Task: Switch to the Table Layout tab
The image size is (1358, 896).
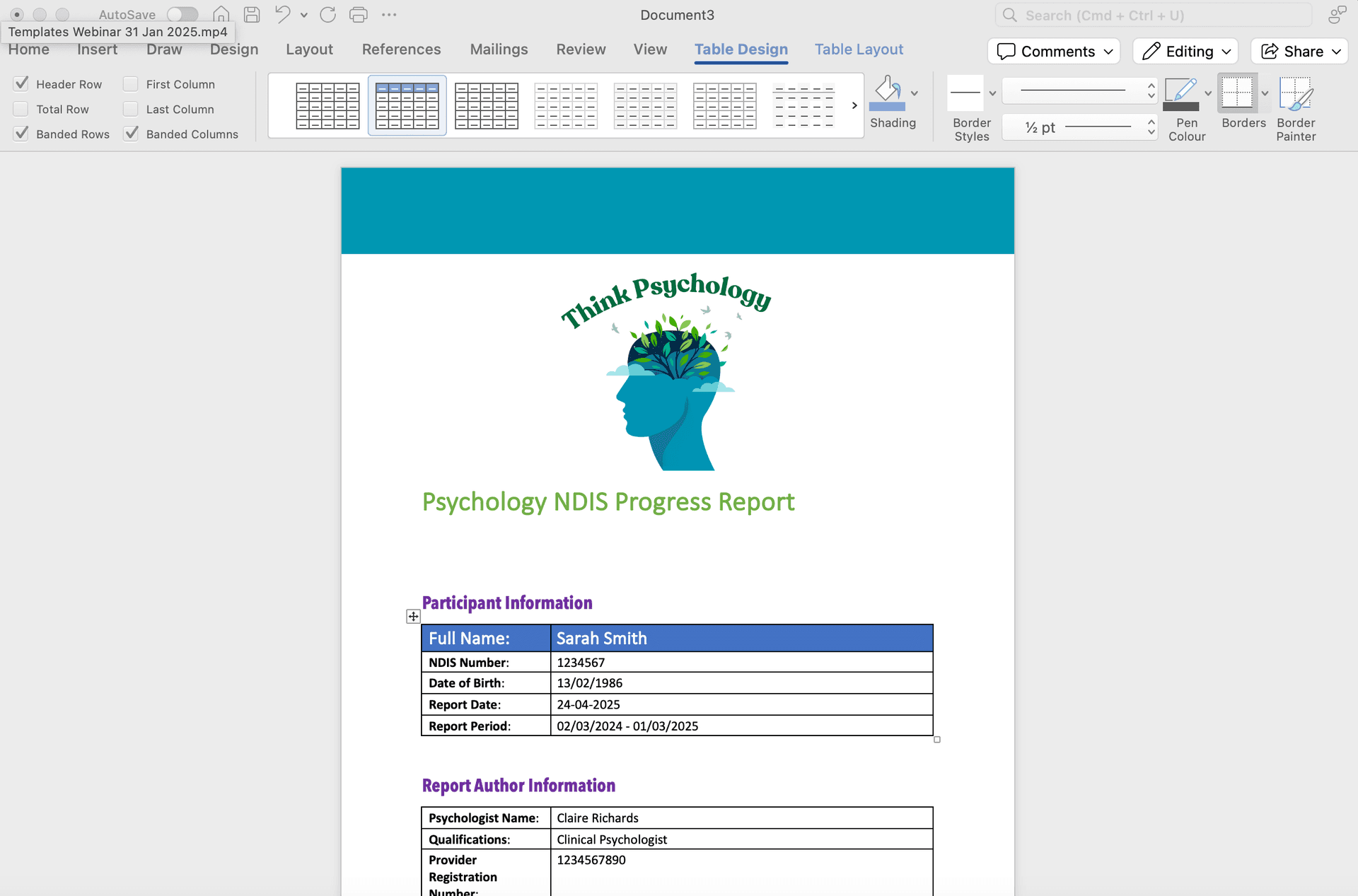Action: pyautogui.click(x=859, y=49)
